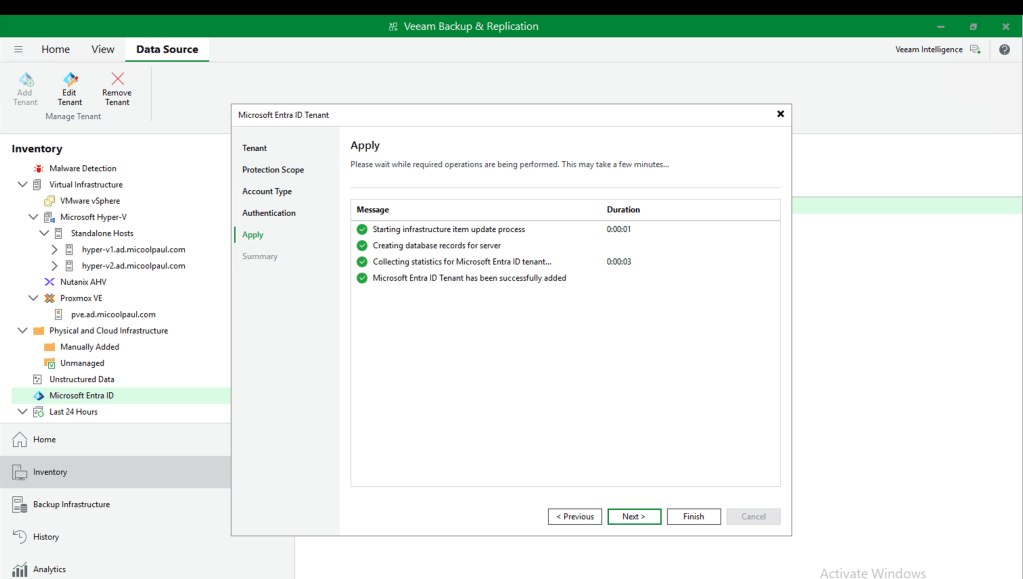Click the Analytics chart icon
The image size is (1023, 579).
click(20, 569)
